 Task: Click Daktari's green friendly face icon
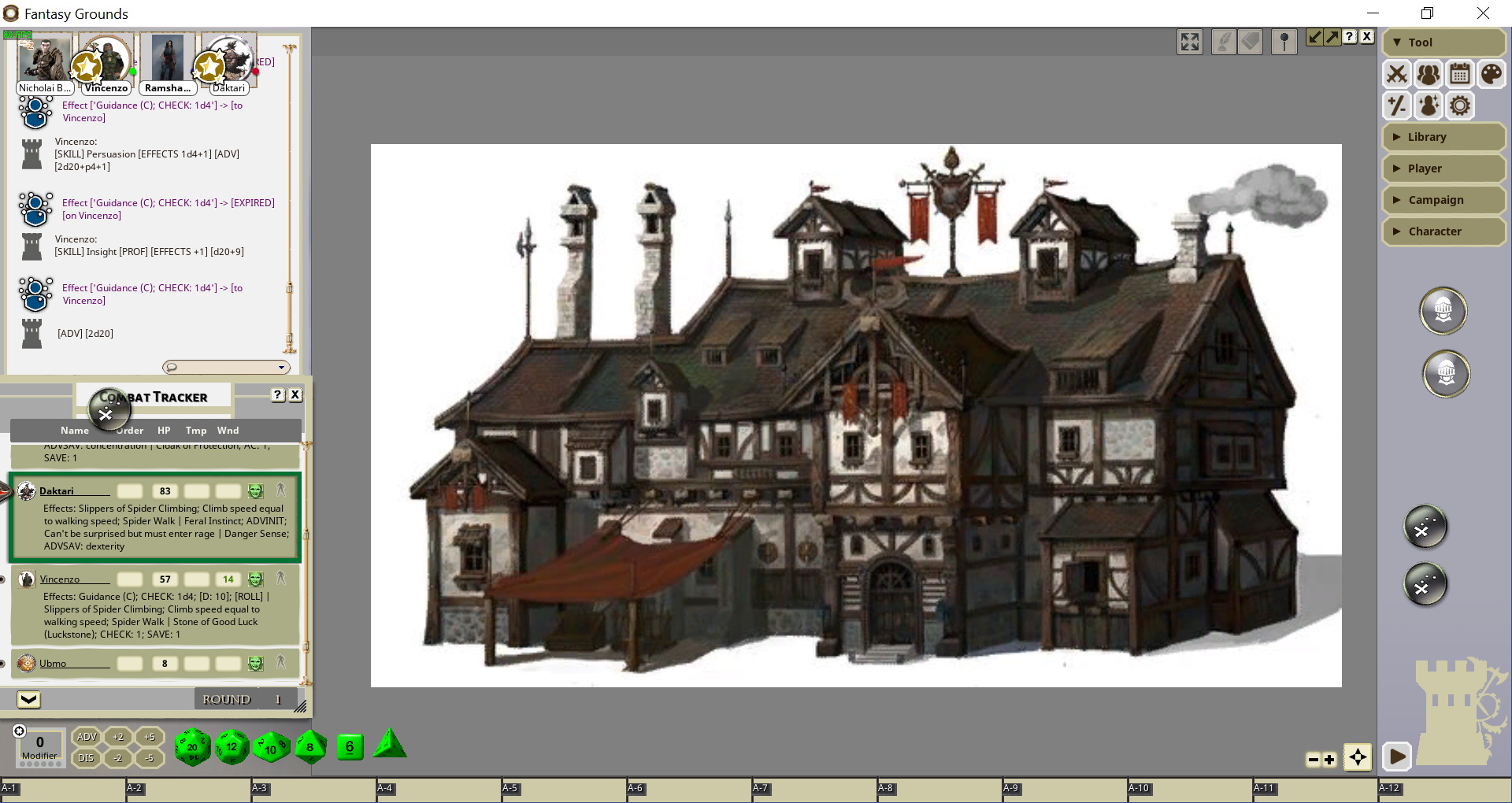[x=255, y=491]
